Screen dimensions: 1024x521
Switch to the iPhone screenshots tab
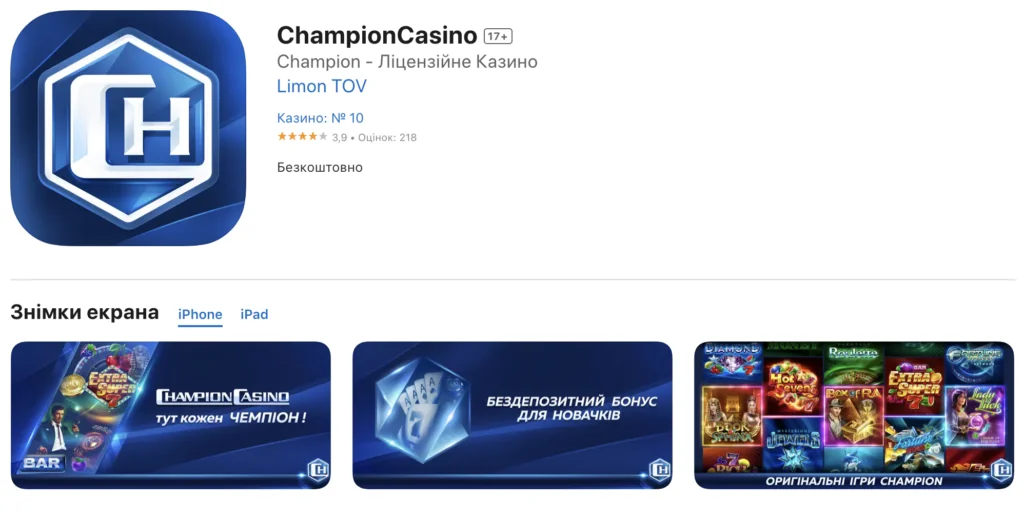pyautogui.click(x=200, y=314)
